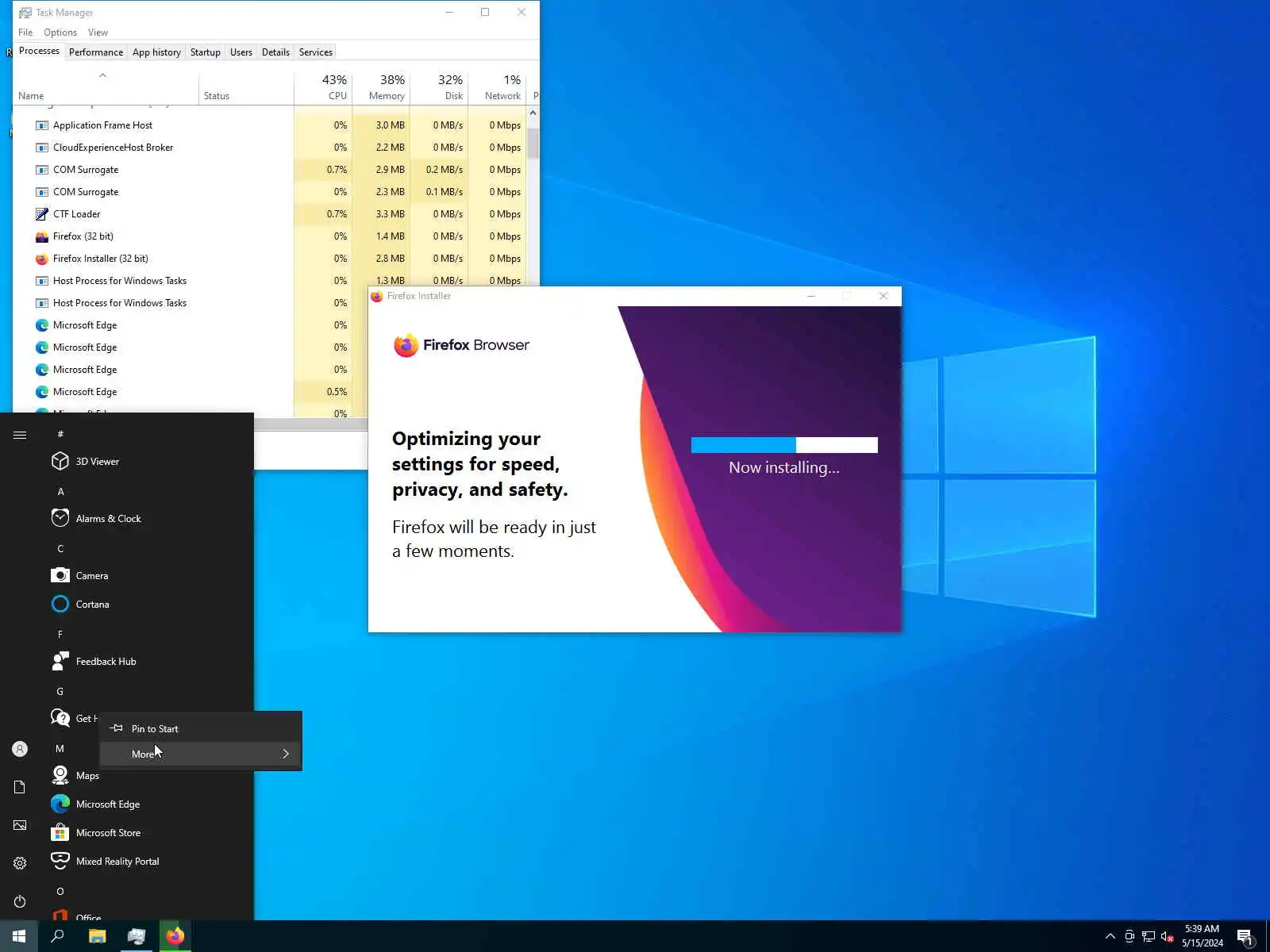The image size is (1270, 952).
Task: Open the Action Center notifications
Action: click(x=1245, y=937)
